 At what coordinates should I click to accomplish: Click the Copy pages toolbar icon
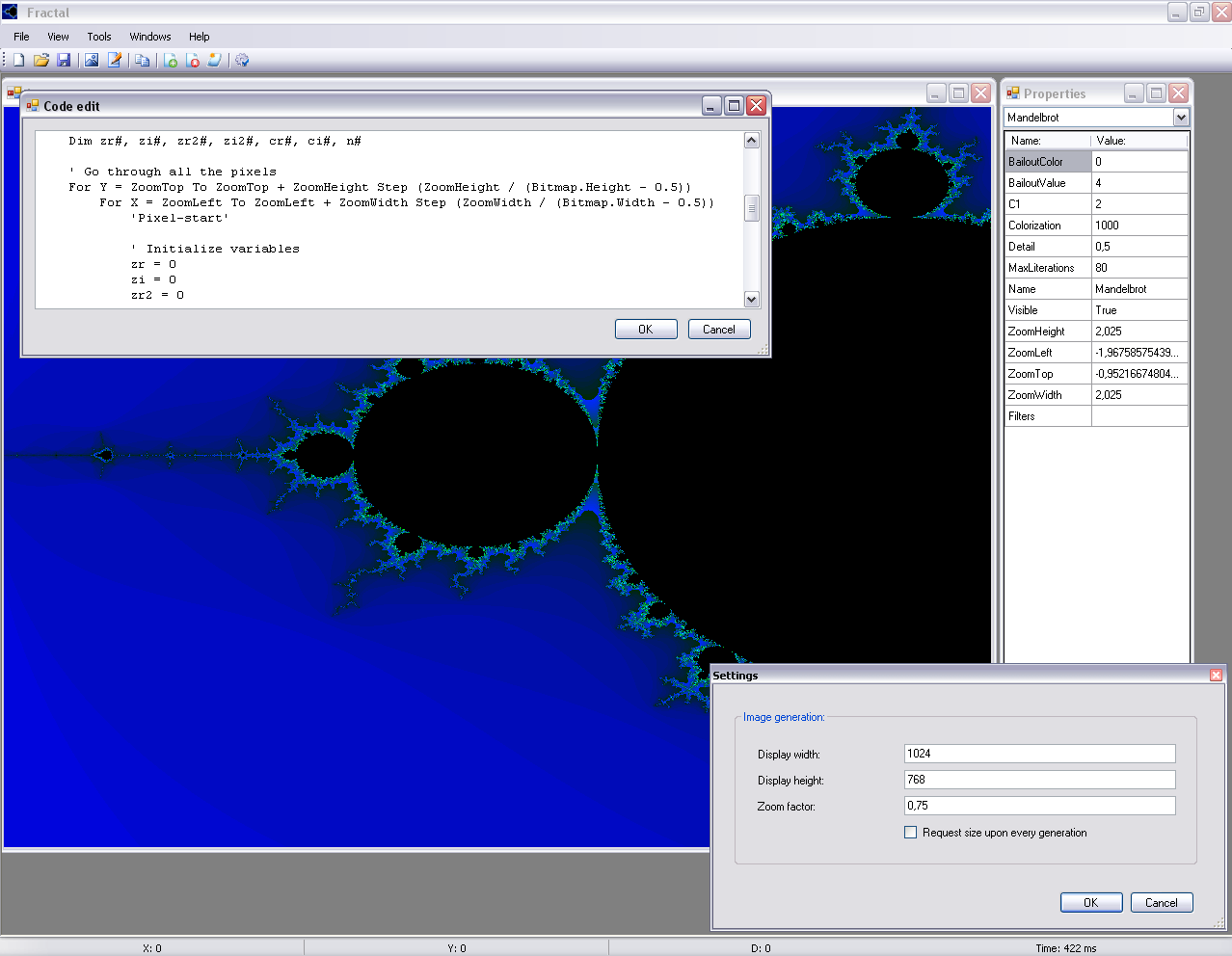click(143, 60)
